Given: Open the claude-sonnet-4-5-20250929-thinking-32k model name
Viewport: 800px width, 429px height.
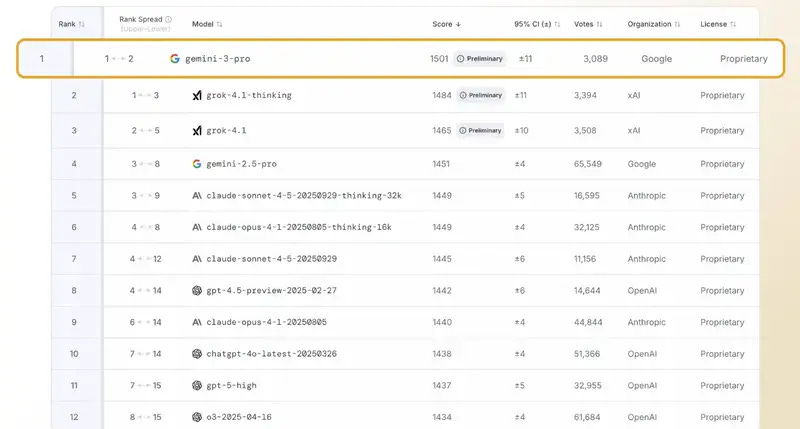Looking at the screenshot, I should [x=304, y=195].
